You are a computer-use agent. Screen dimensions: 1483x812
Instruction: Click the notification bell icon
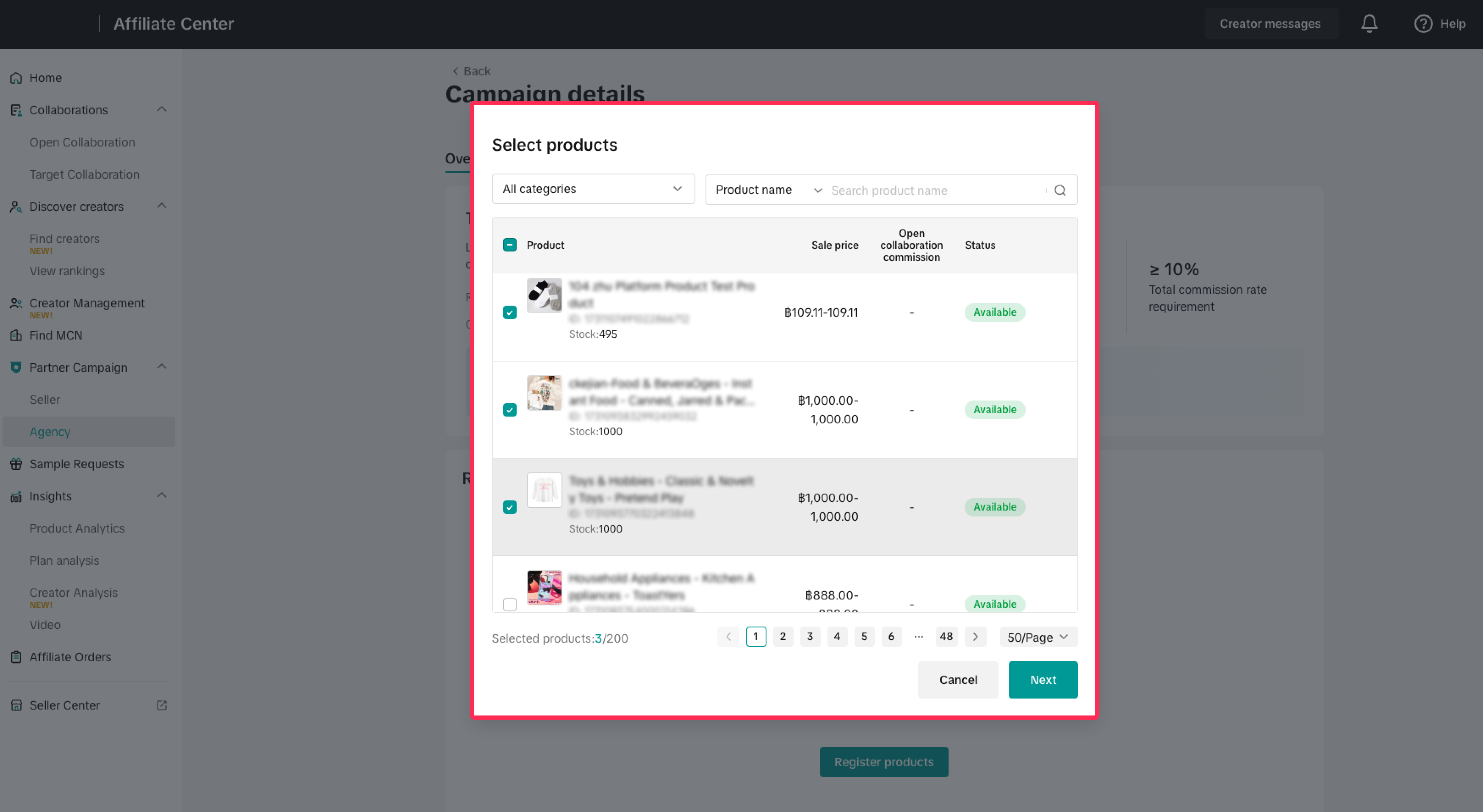click(x=1369, y=24)
